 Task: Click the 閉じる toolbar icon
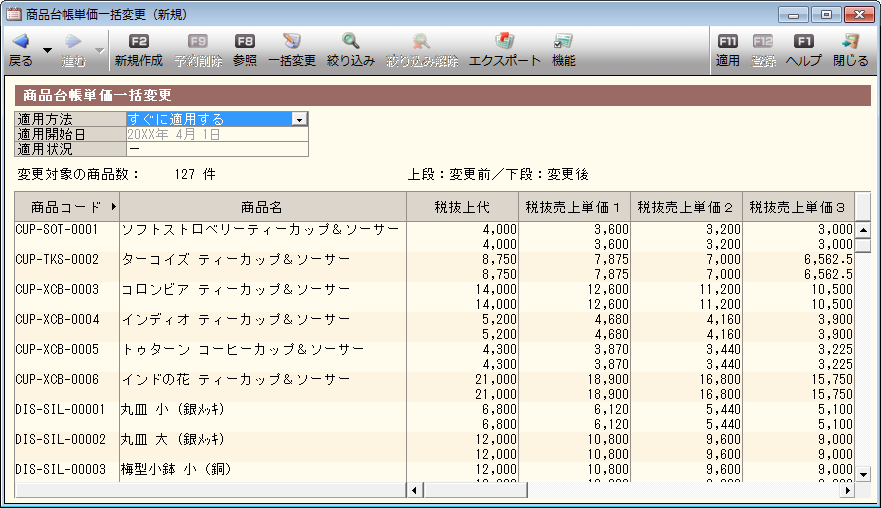coord(851,41)
